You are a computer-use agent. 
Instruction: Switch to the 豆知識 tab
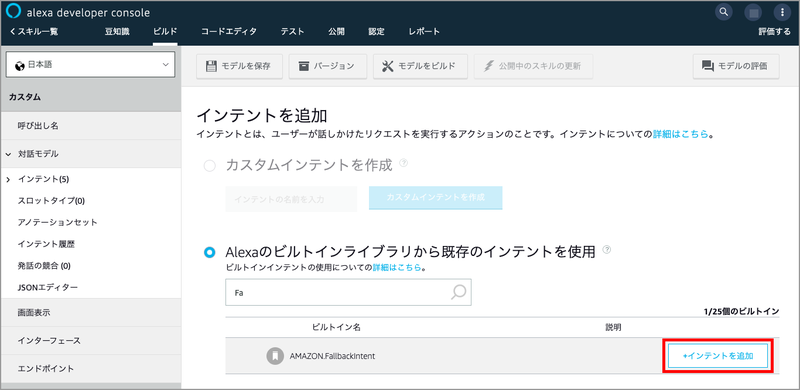117,32
